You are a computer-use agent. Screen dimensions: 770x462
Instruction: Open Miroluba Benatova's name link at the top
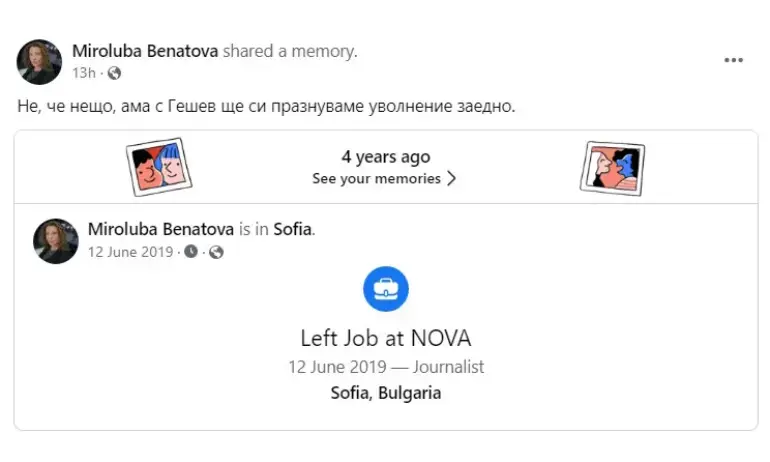coord(145,50)
